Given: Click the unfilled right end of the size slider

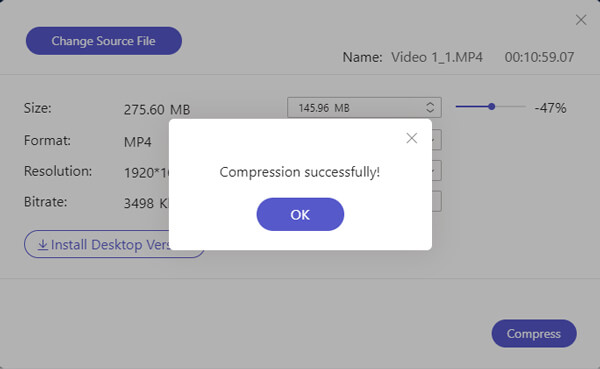Looking at the screenshot, I should tap(510, 107).
